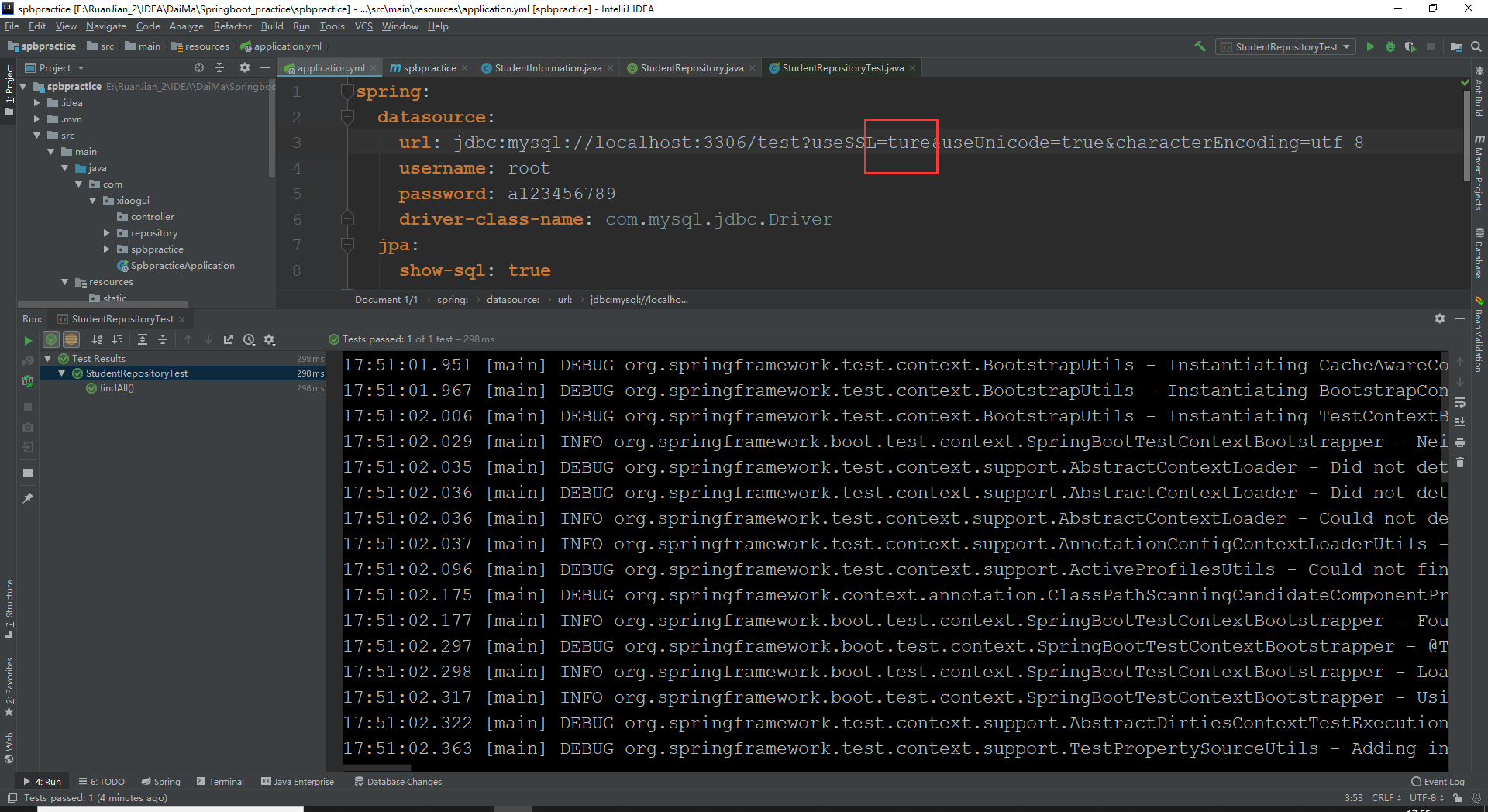Open Java Enterprise tool window
Image resolution: width=1488 pixels, height=812 pixels.
[298, 782]
